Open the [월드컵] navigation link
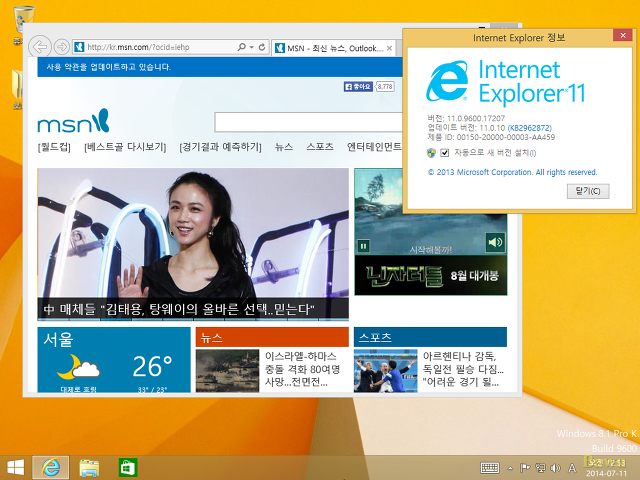Viewport: 640px width, 480px height. (x=54, y=147)
